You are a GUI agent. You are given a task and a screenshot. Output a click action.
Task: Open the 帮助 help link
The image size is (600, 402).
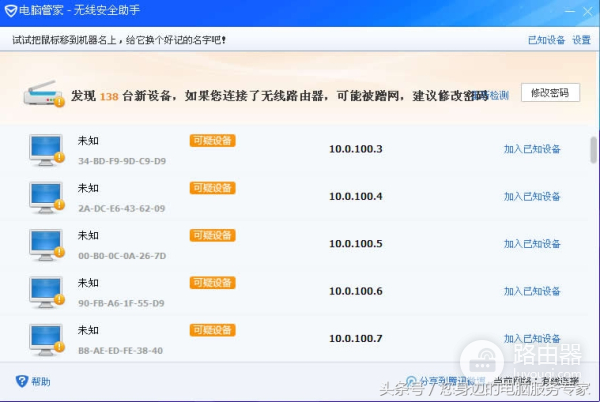point(41,381)
